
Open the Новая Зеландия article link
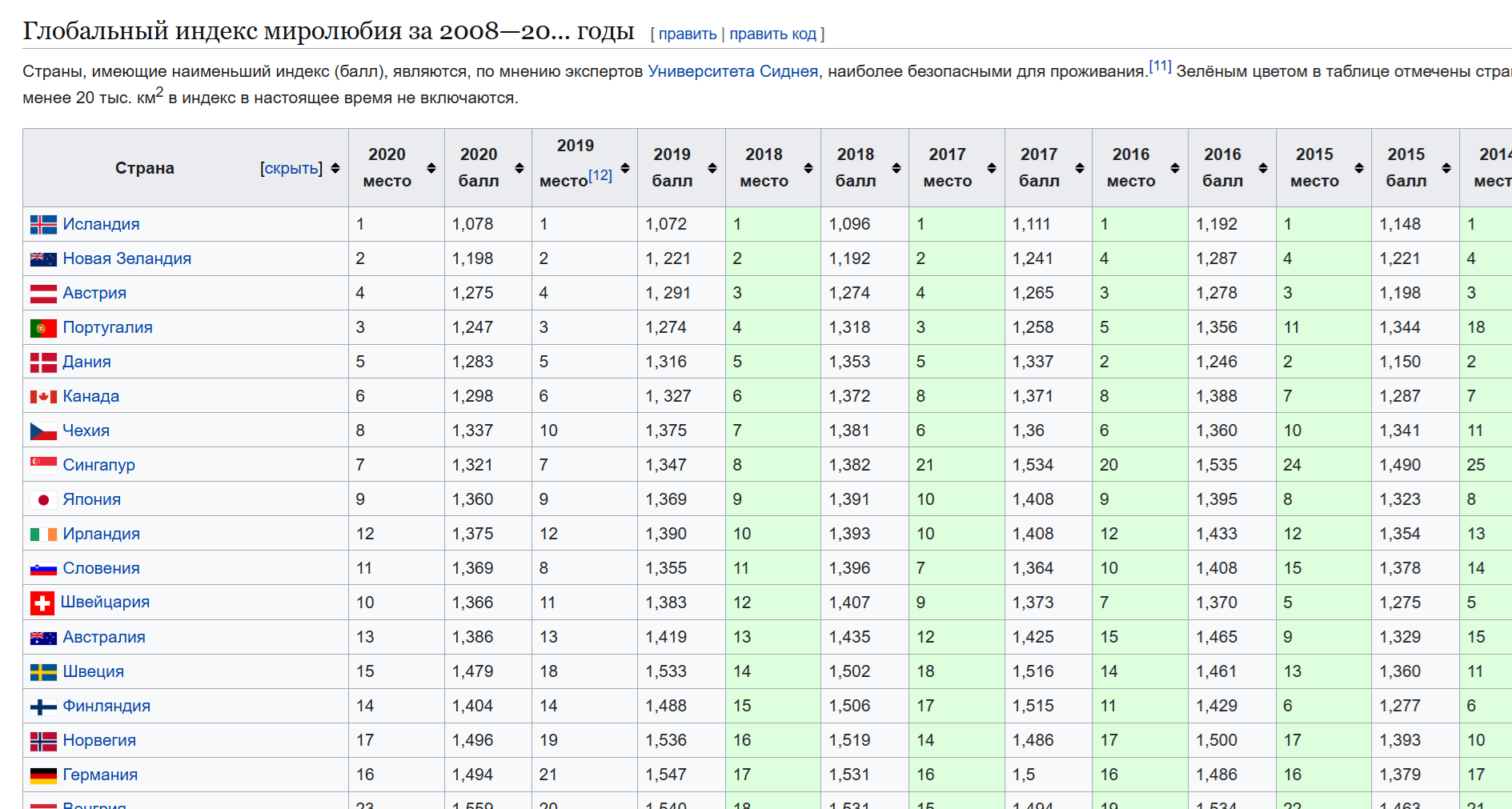(x=127, y=258)
